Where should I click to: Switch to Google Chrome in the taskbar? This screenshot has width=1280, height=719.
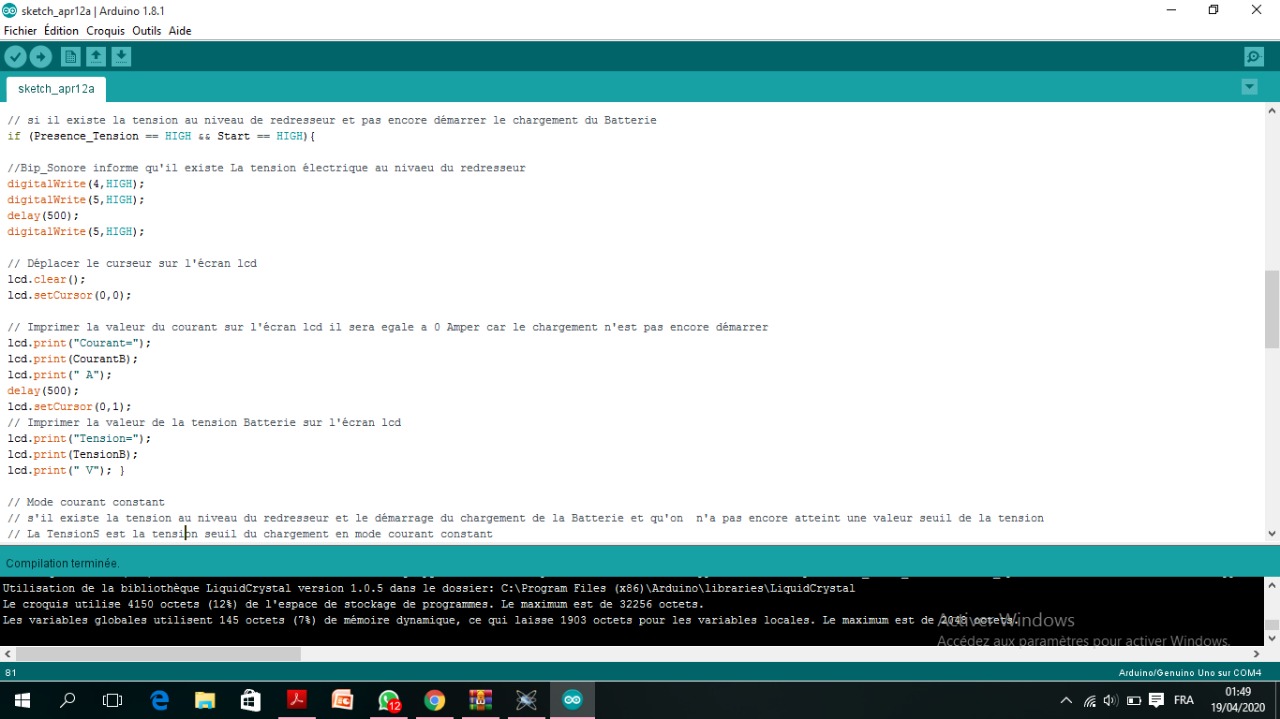coord(434,700)
